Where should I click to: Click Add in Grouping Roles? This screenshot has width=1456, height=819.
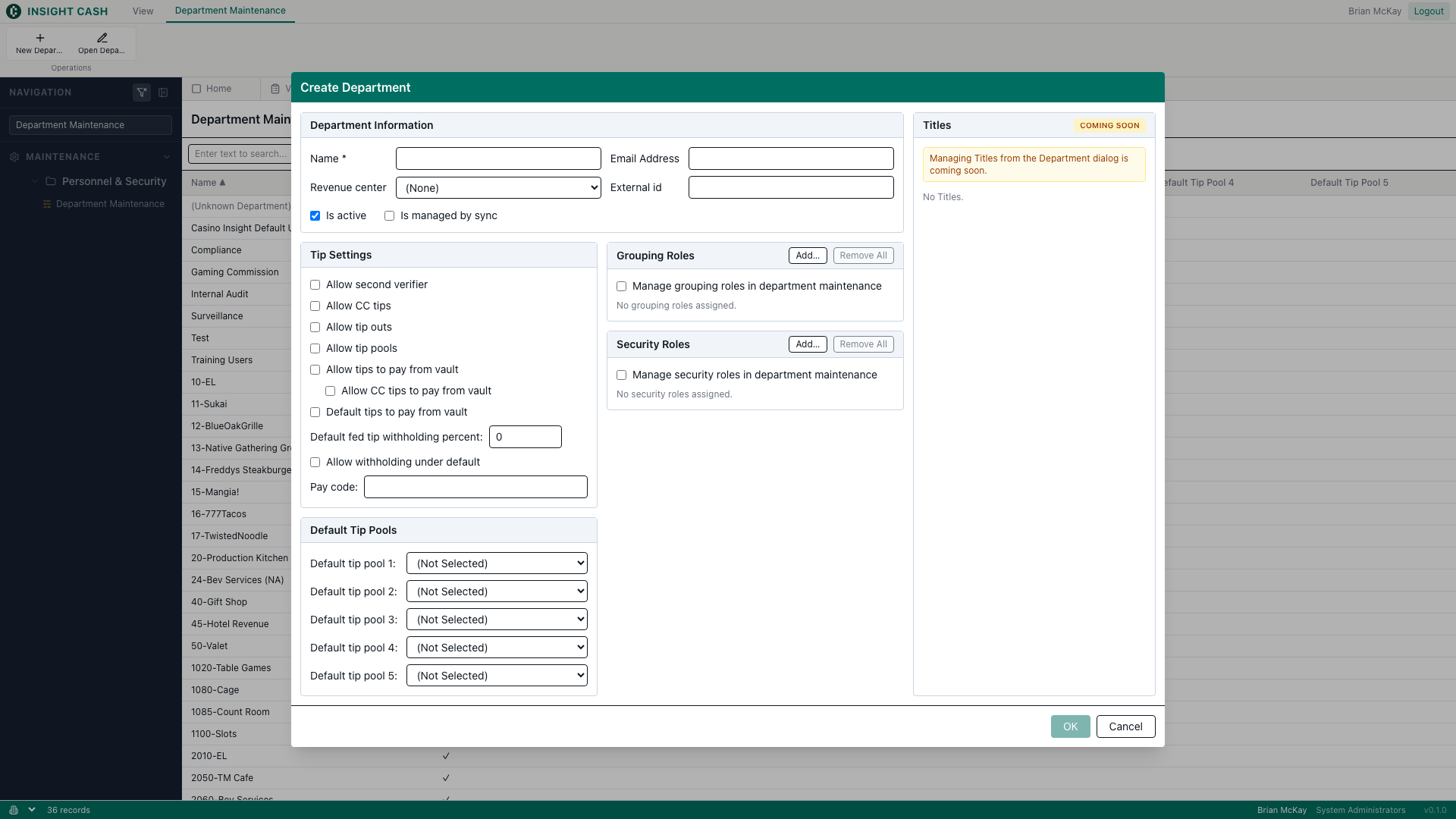coord(808,256)
